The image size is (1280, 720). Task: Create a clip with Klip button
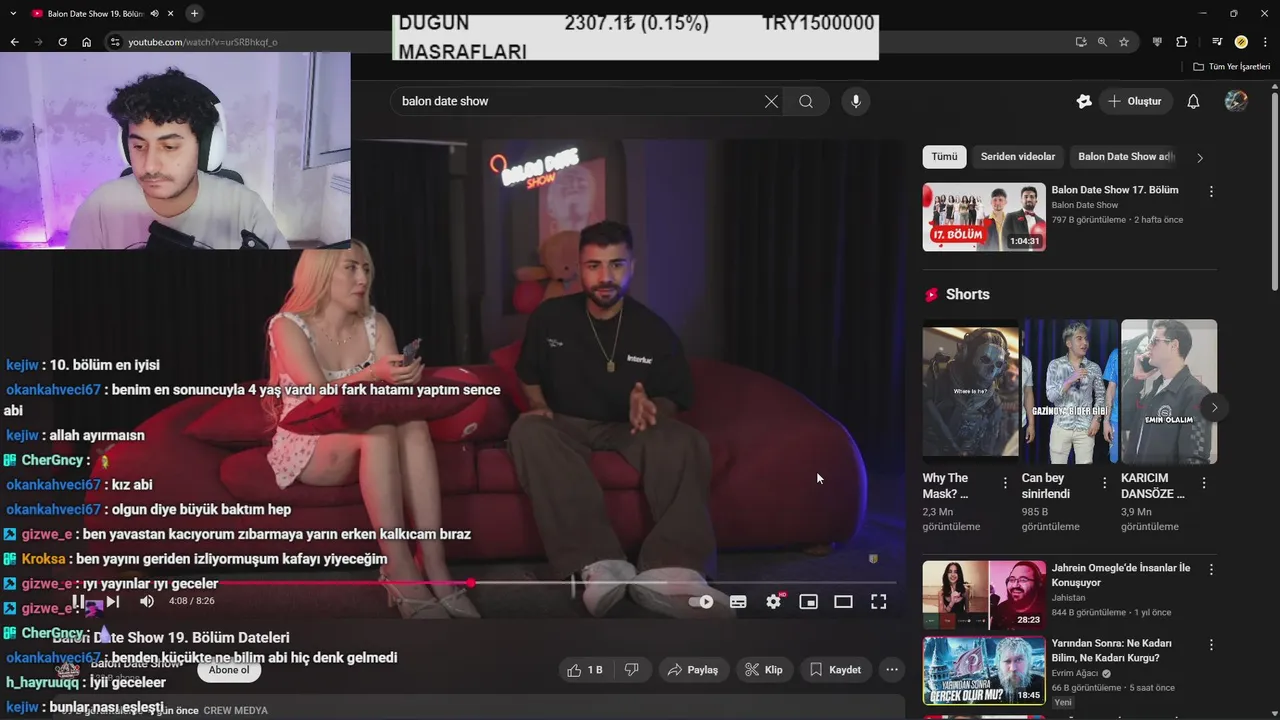764,670
